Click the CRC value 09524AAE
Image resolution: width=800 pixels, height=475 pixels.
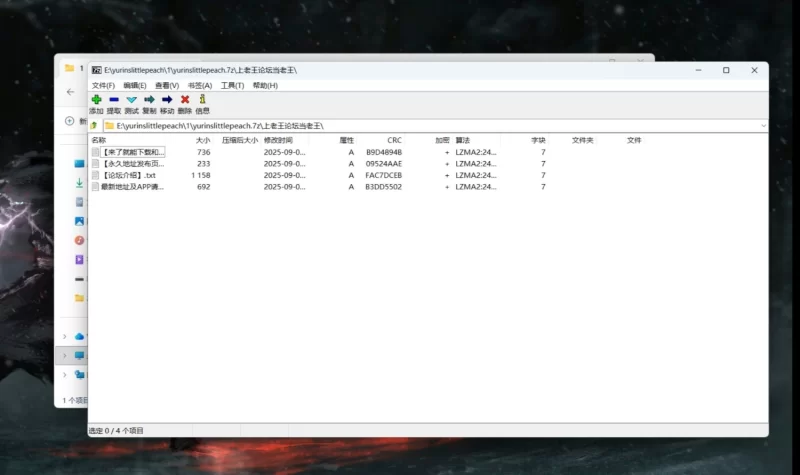point(384,164)
